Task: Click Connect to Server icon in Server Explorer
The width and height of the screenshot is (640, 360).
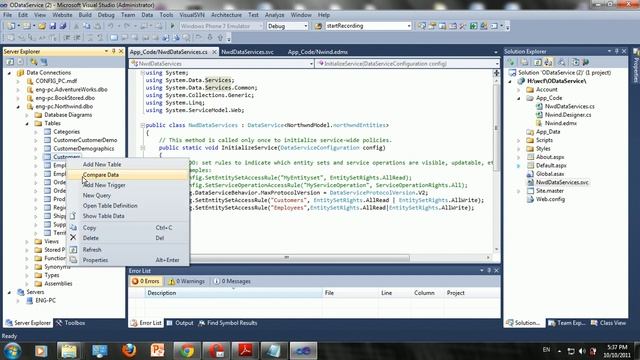Action: click(x=44, y=62)
